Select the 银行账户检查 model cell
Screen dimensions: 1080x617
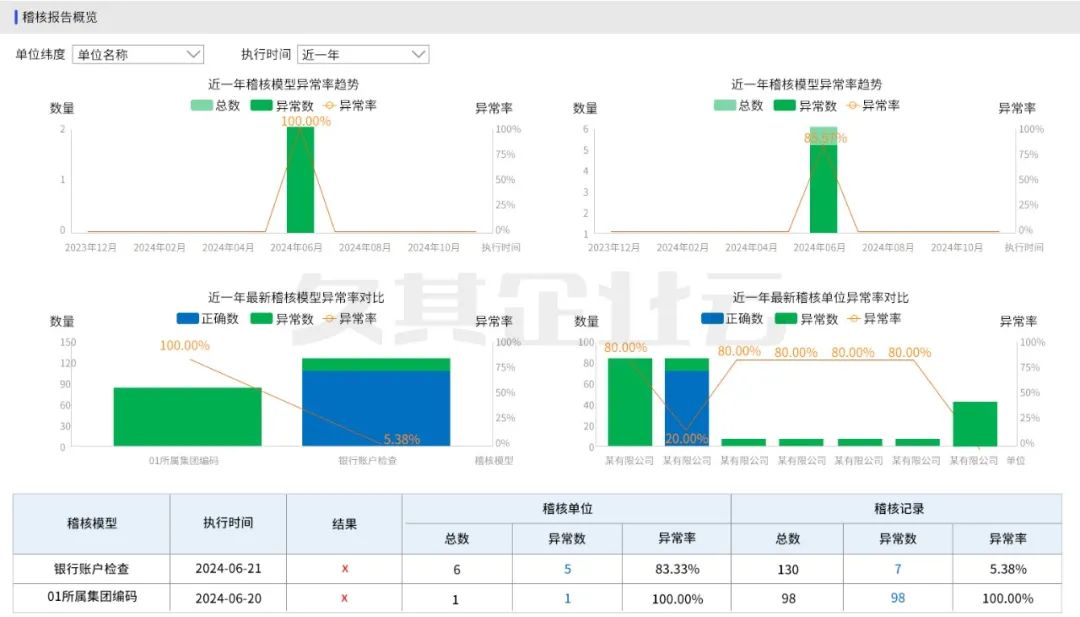92,569
